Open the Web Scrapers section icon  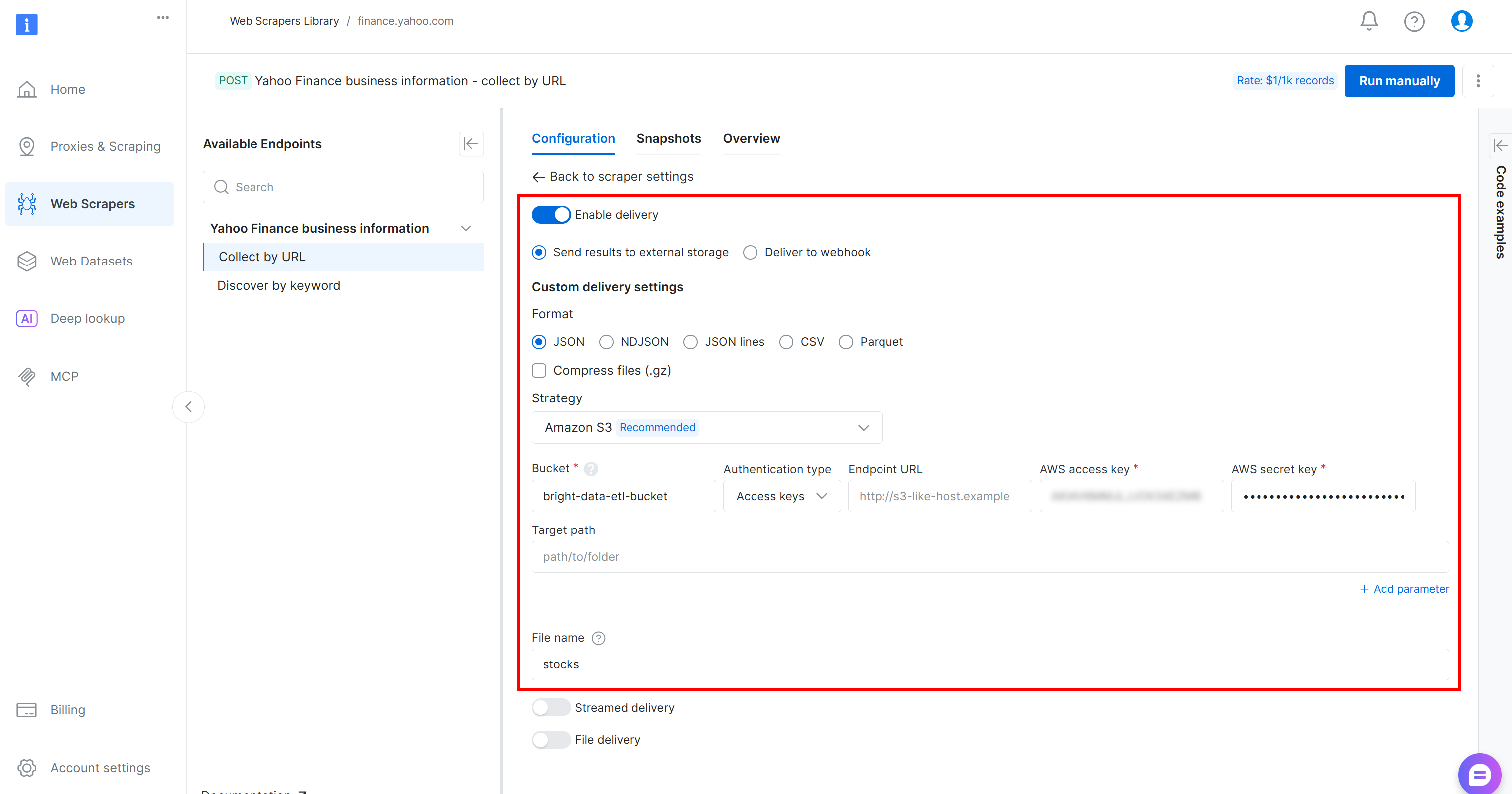(x=27, y=203)
